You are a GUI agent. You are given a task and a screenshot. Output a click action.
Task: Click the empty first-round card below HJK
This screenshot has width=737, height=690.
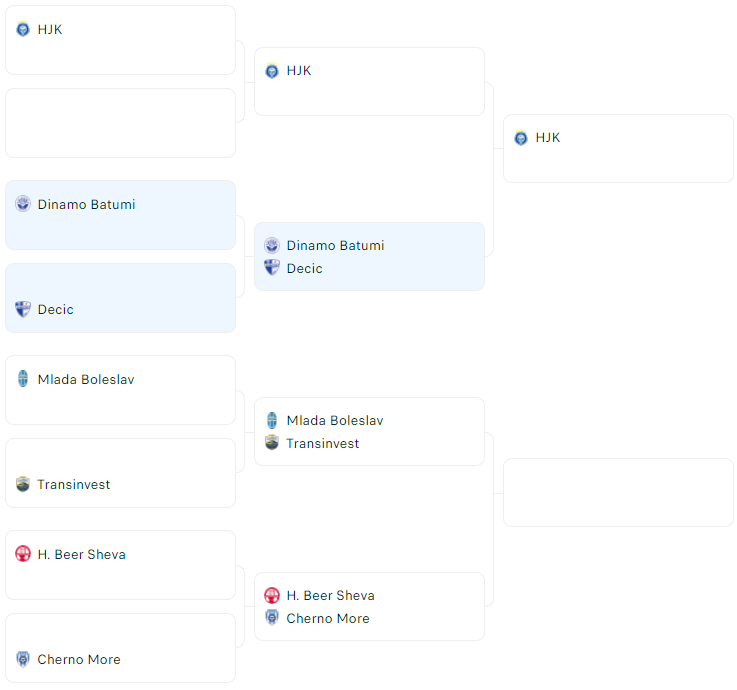coord(120,123)
